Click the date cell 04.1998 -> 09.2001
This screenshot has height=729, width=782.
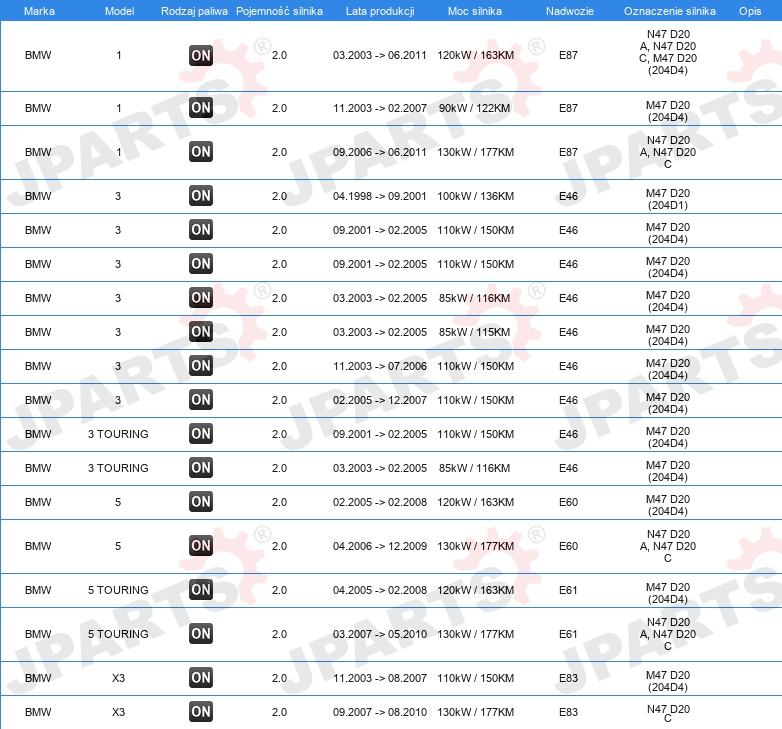[380, 196]
